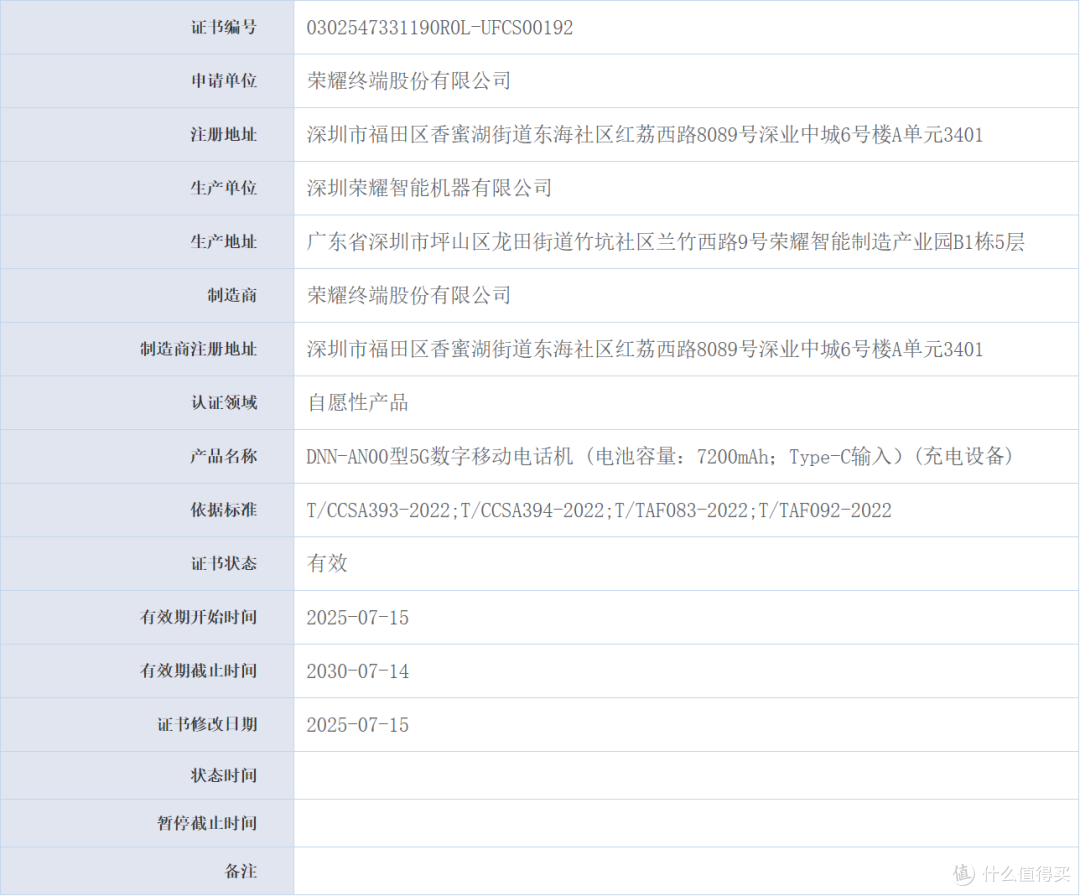Click the 申请单位 label cell
The height and width of the screenshot is (896, 1080).
(147, 81)
